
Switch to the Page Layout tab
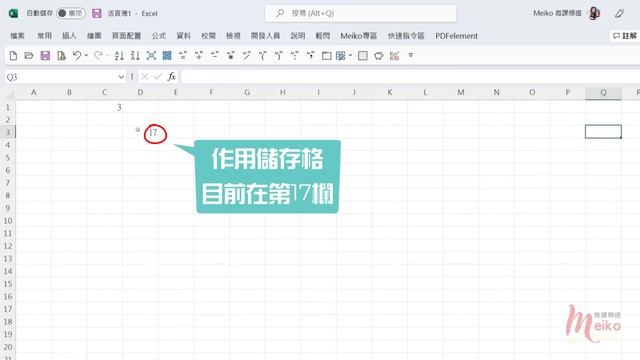127,36
